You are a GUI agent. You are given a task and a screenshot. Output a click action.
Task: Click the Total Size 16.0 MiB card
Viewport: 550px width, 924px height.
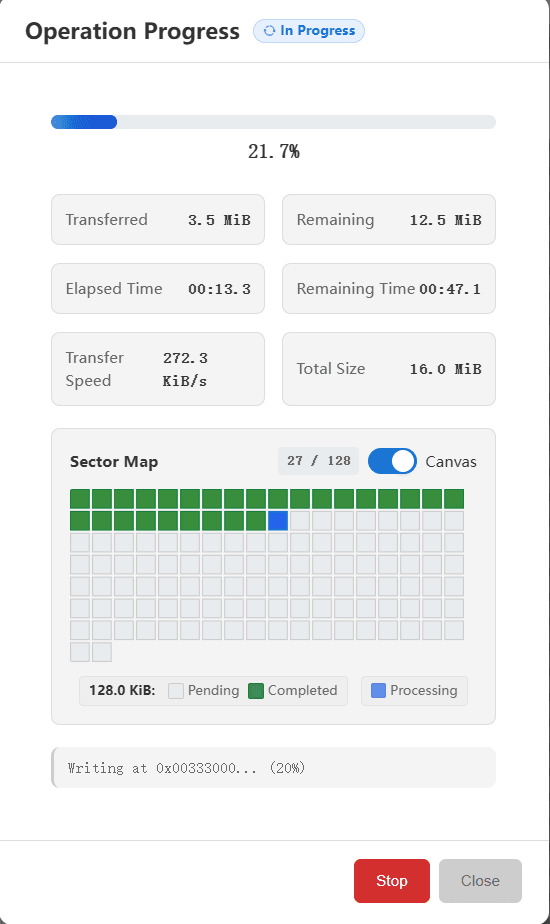click(389, 369)
